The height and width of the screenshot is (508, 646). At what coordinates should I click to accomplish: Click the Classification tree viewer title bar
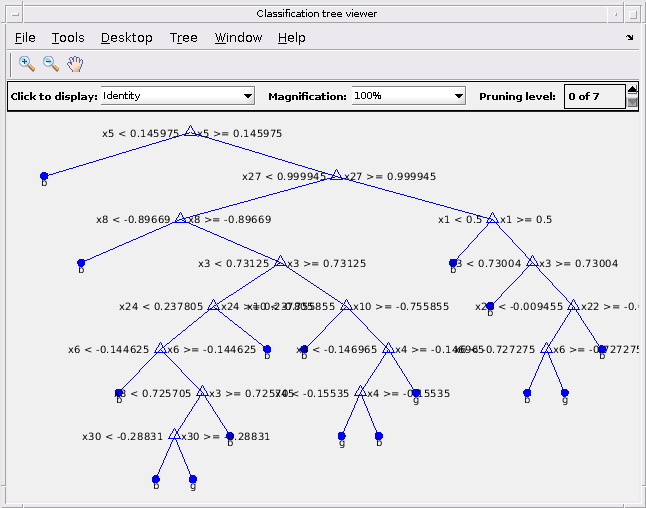tap(316, 14)
